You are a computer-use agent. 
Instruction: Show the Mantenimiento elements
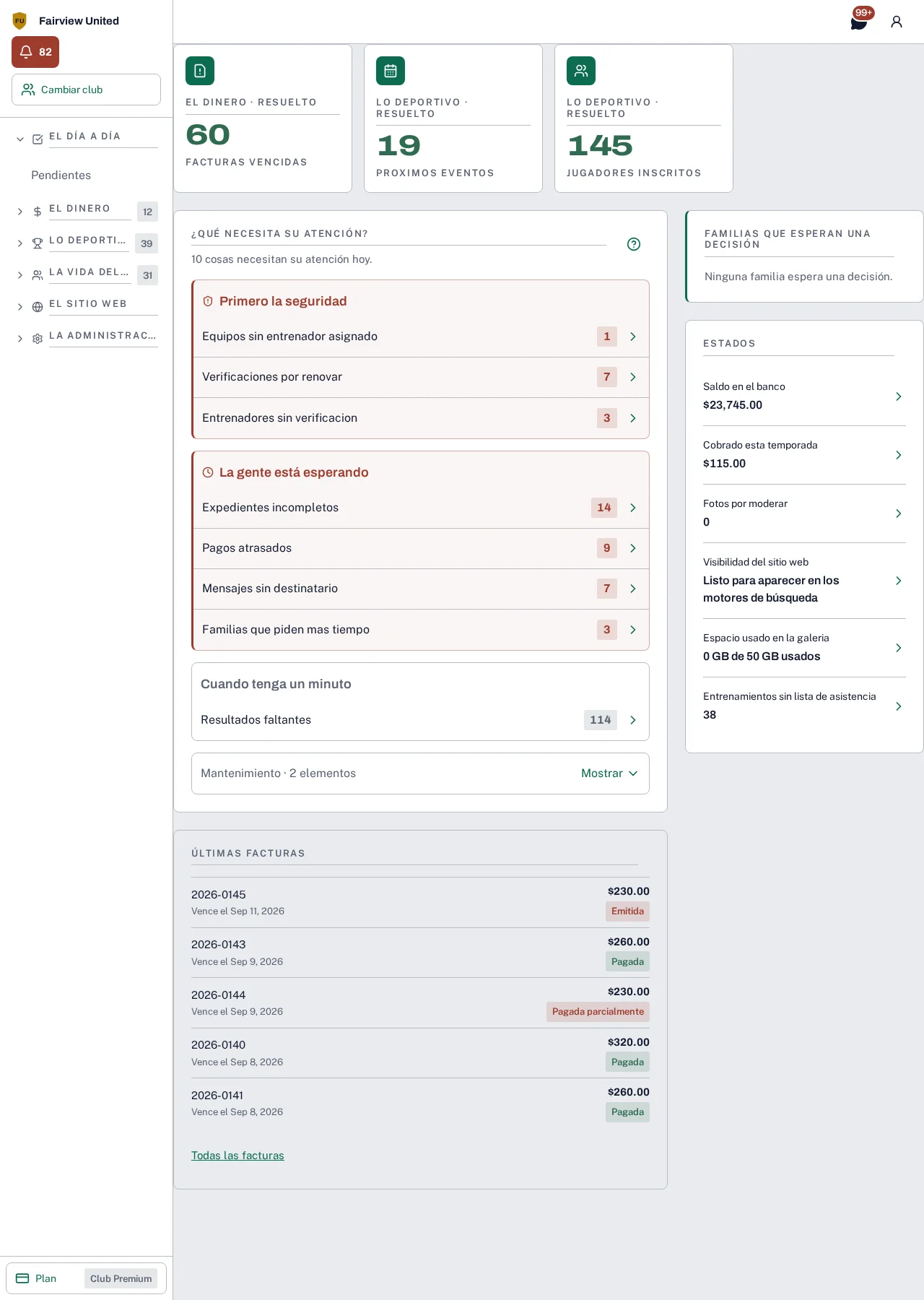tap(609, 773)
